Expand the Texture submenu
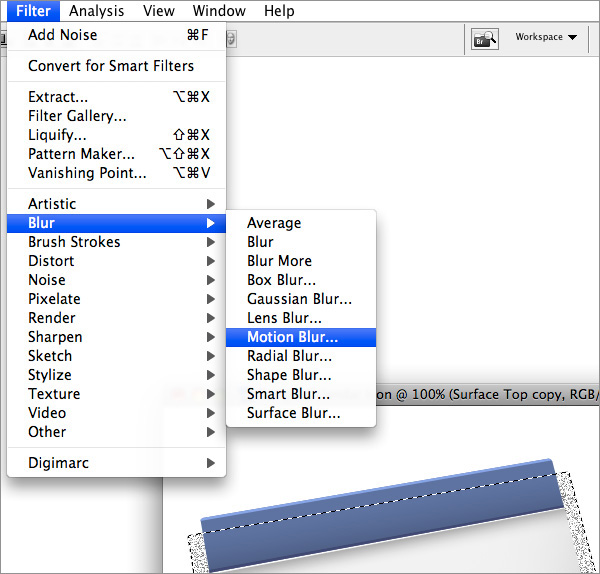This screenshot has width=600, height=574. (116, 394)
